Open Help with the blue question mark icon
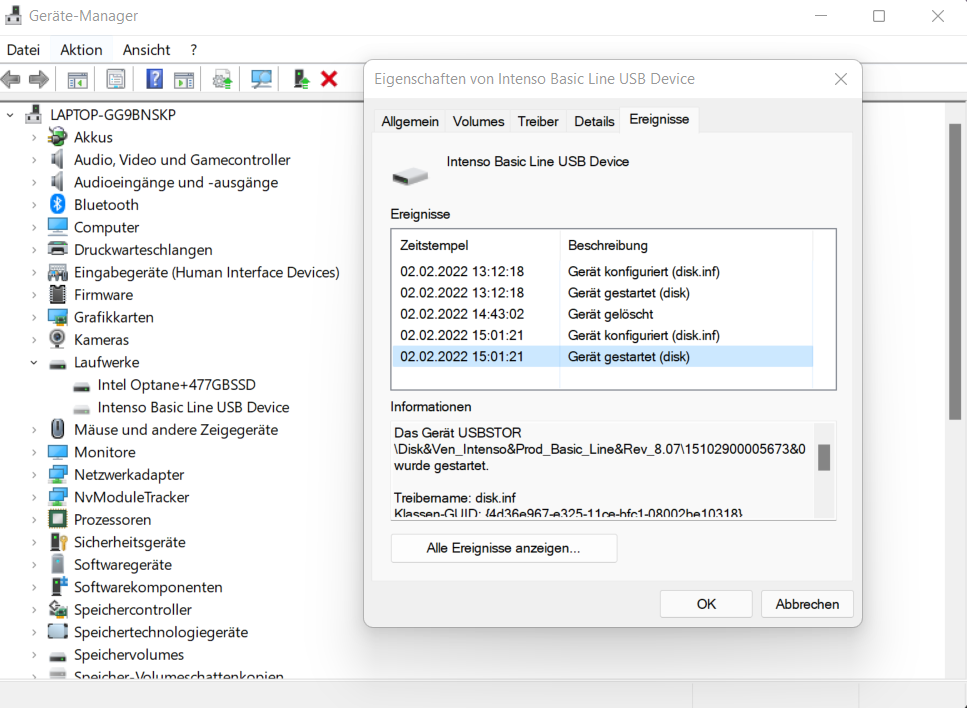967x708 pixels. coord(154,79)
